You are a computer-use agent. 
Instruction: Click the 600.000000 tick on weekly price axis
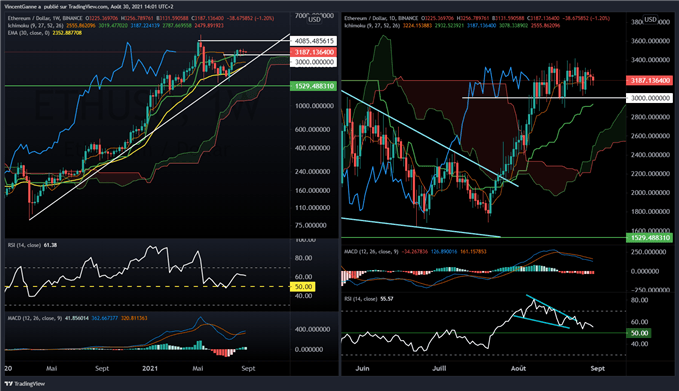pyautogui.click(x=314, y=129)
